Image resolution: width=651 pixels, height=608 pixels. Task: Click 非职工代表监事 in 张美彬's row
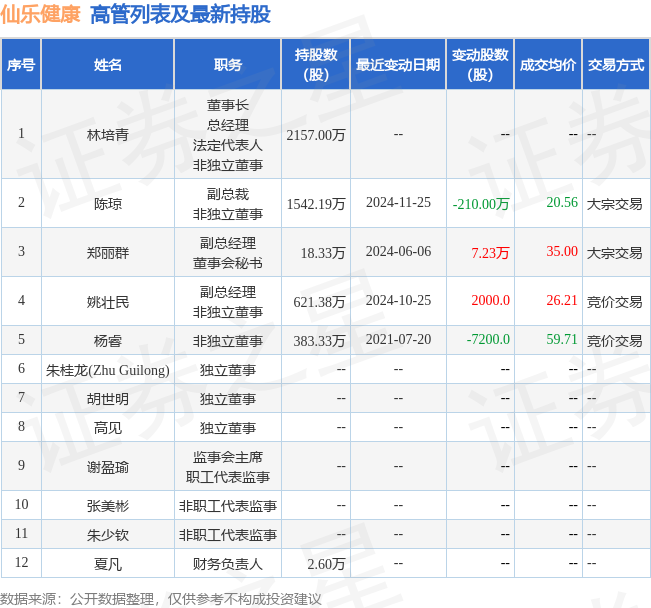228,506
